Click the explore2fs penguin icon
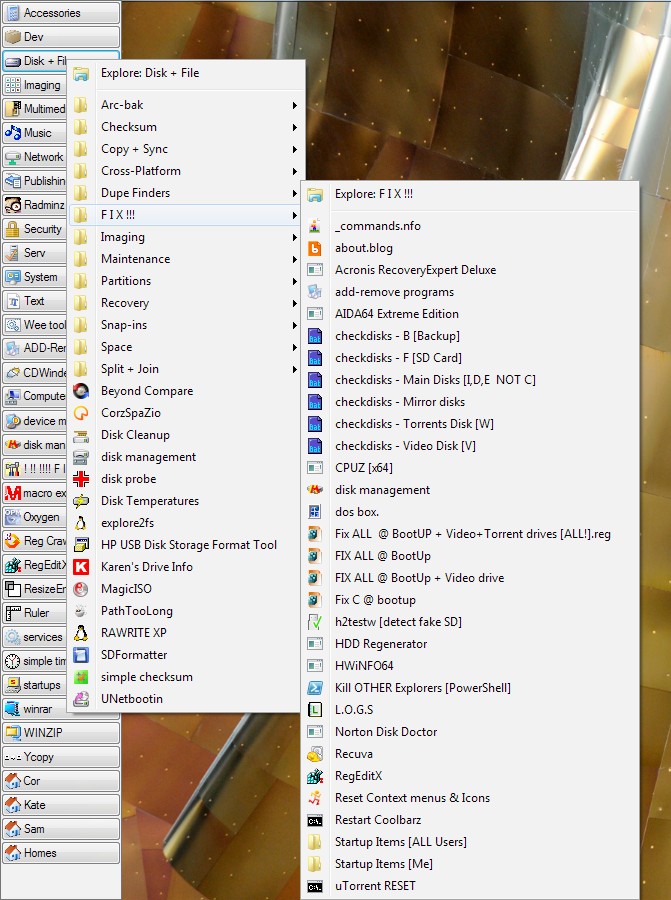 (x=81, y=523)
